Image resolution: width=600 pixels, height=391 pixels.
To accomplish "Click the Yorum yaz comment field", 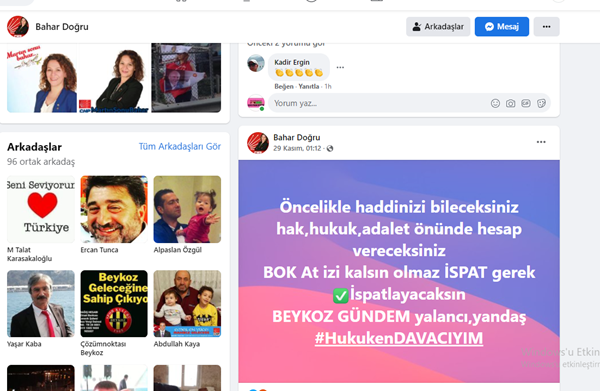I will click(x=409, y=103).
